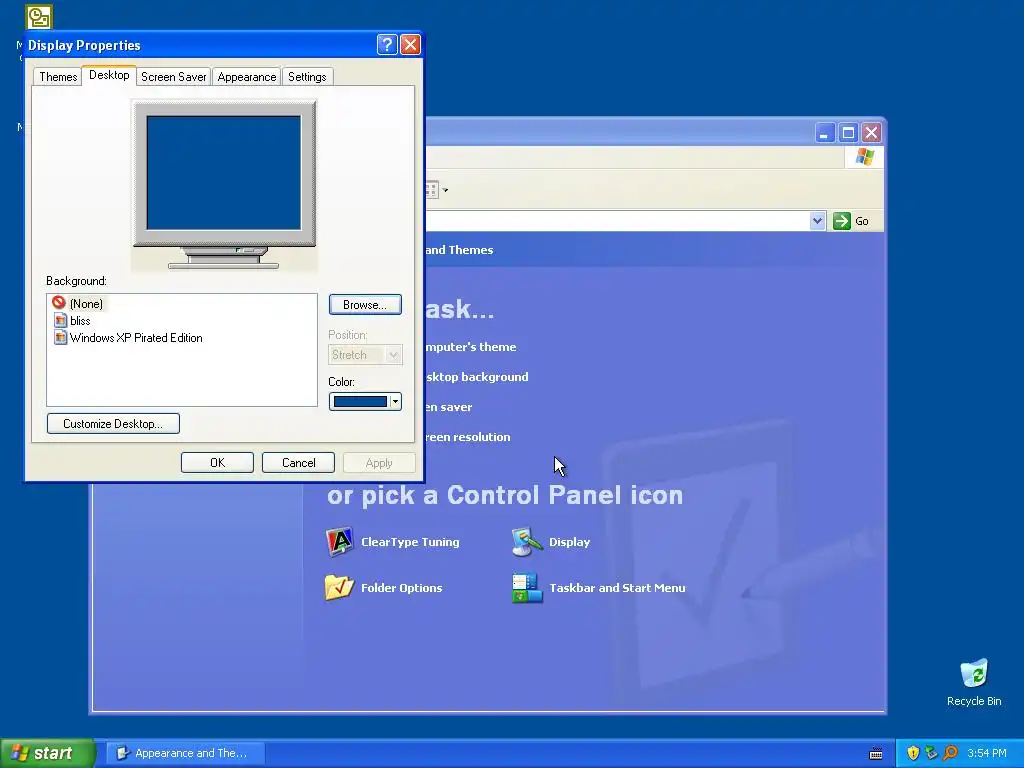Open the Settings tab
The height and width of the screenshot is (768, 1024).
point(307,76)
